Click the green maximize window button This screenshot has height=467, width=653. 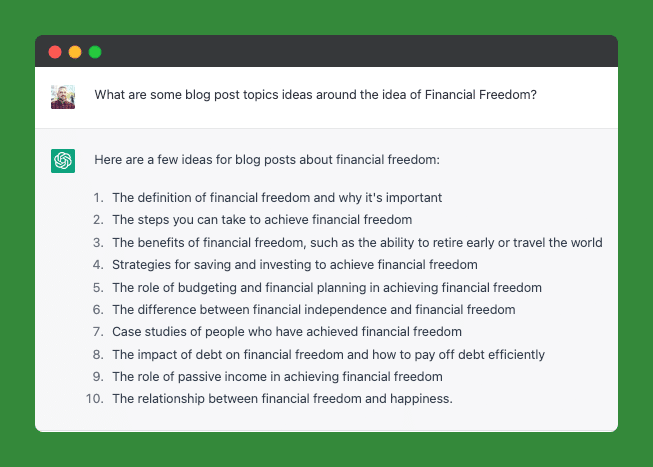tap(95, 52)
